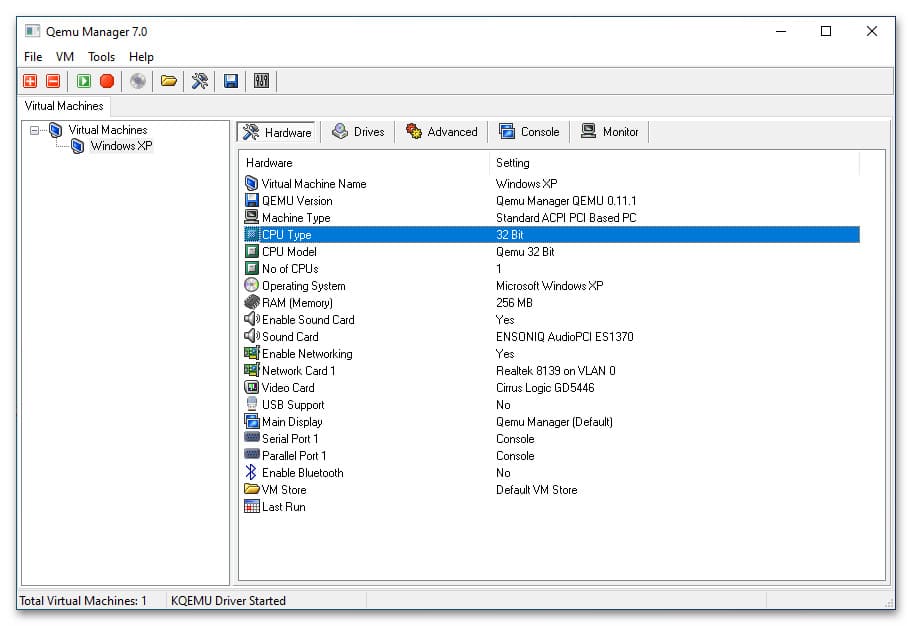Click the Parallel Port 1 connector icon
The width and height of the screenshot is (912, 626).
252,454
